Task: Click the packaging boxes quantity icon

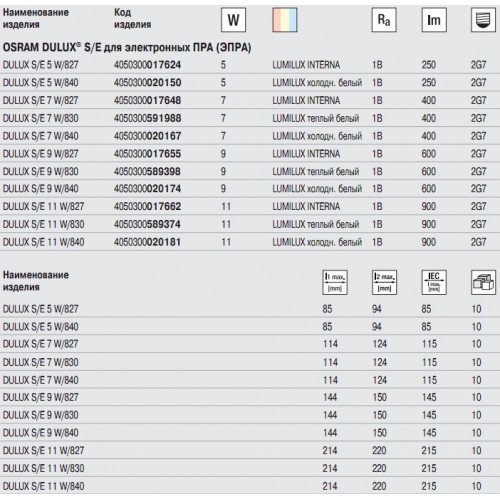Action: pos(483,282)
